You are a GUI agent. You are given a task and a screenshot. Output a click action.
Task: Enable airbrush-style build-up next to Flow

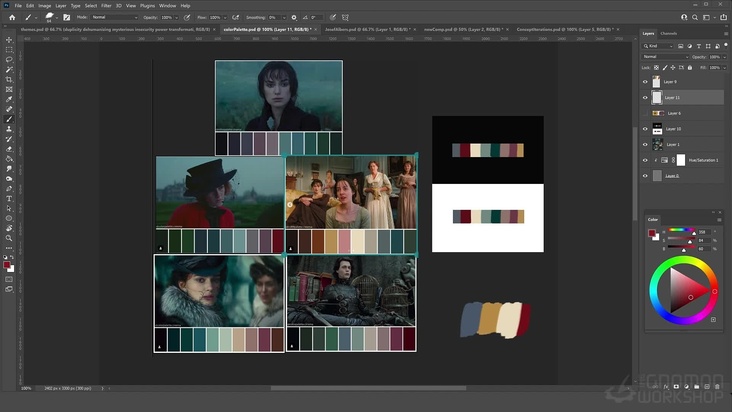click(x=236, y=17)
